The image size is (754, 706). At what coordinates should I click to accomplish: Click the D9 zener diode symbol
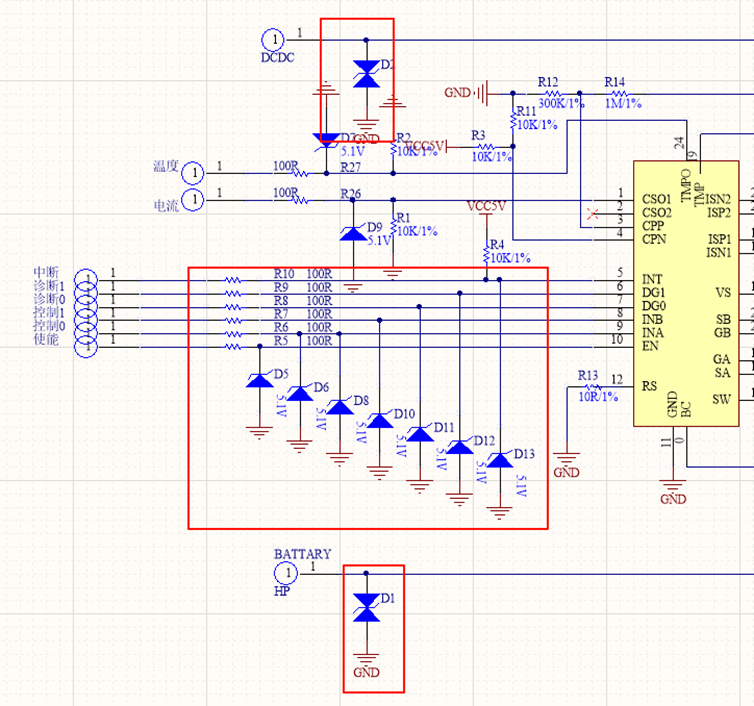352,233
